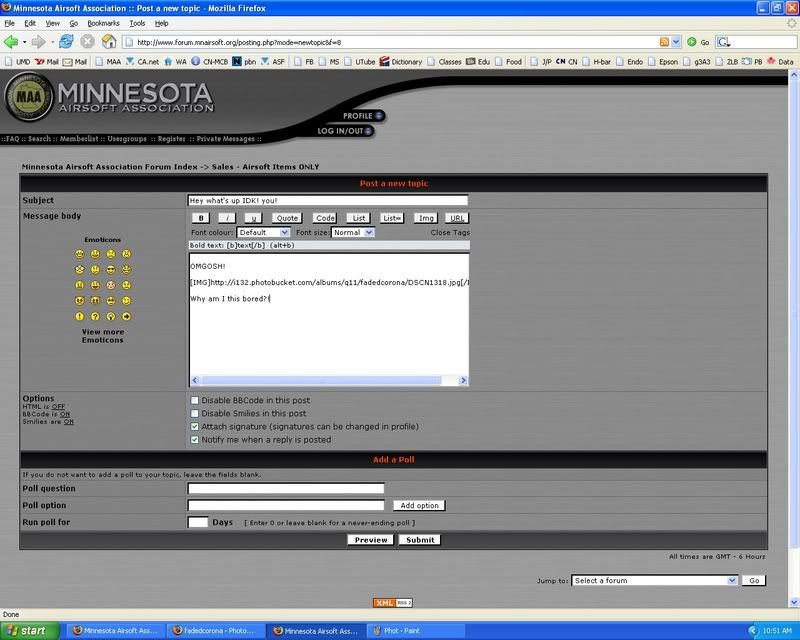Insert the exclamation mark emoticon
800x640 pixels.
coord(79,316)
